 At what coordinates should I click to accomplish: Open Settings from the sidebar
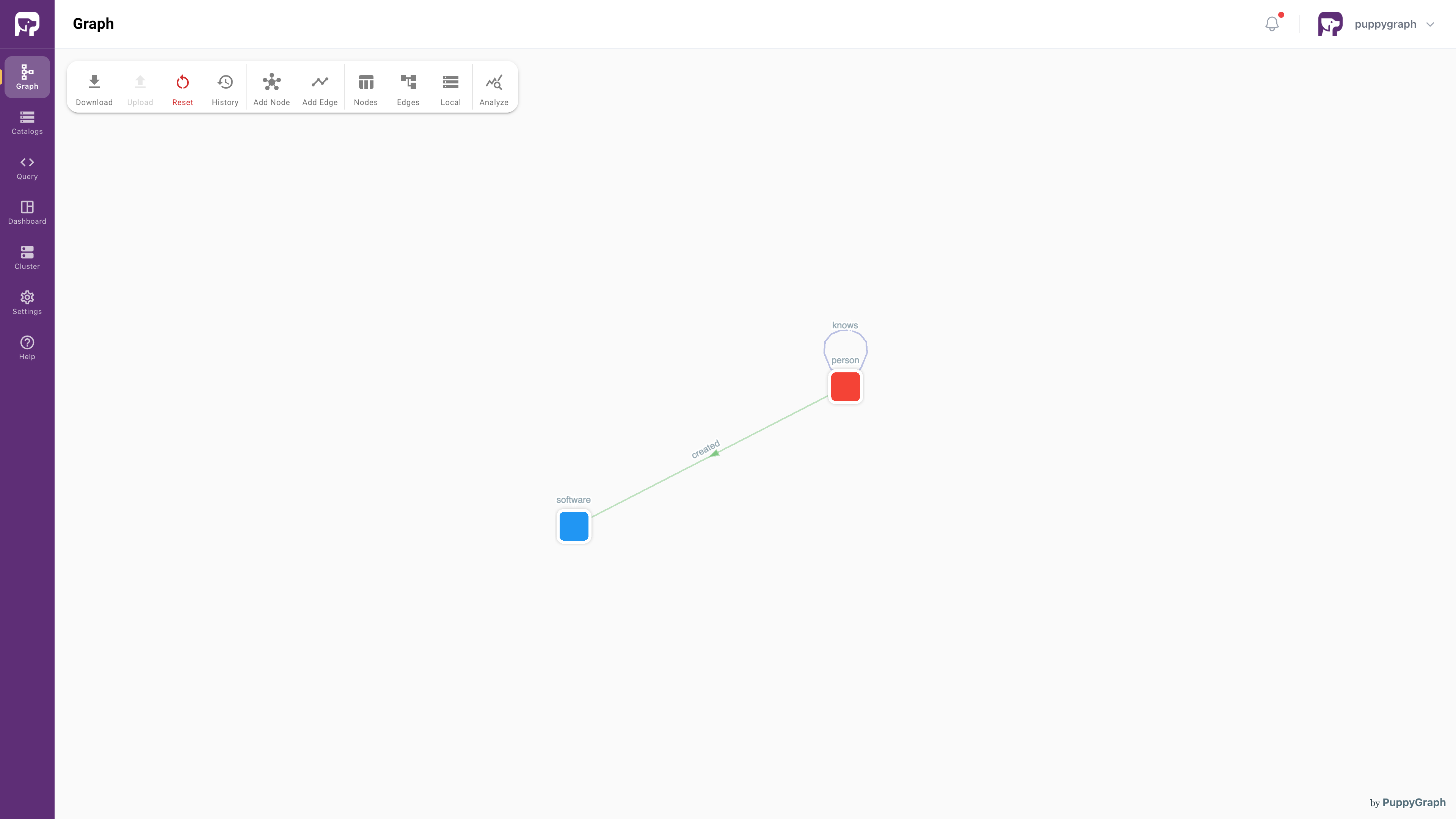pos(27,303)
